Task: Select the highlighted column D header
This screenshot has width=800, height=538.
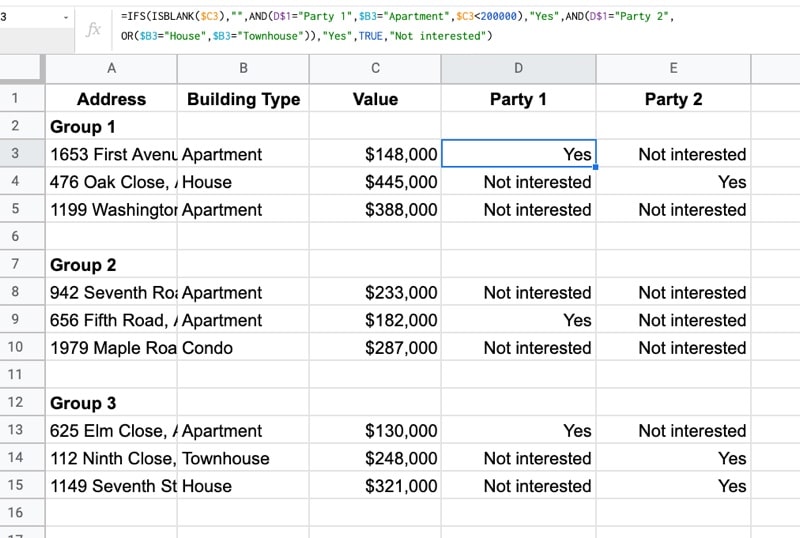Action: coord(518,68)
